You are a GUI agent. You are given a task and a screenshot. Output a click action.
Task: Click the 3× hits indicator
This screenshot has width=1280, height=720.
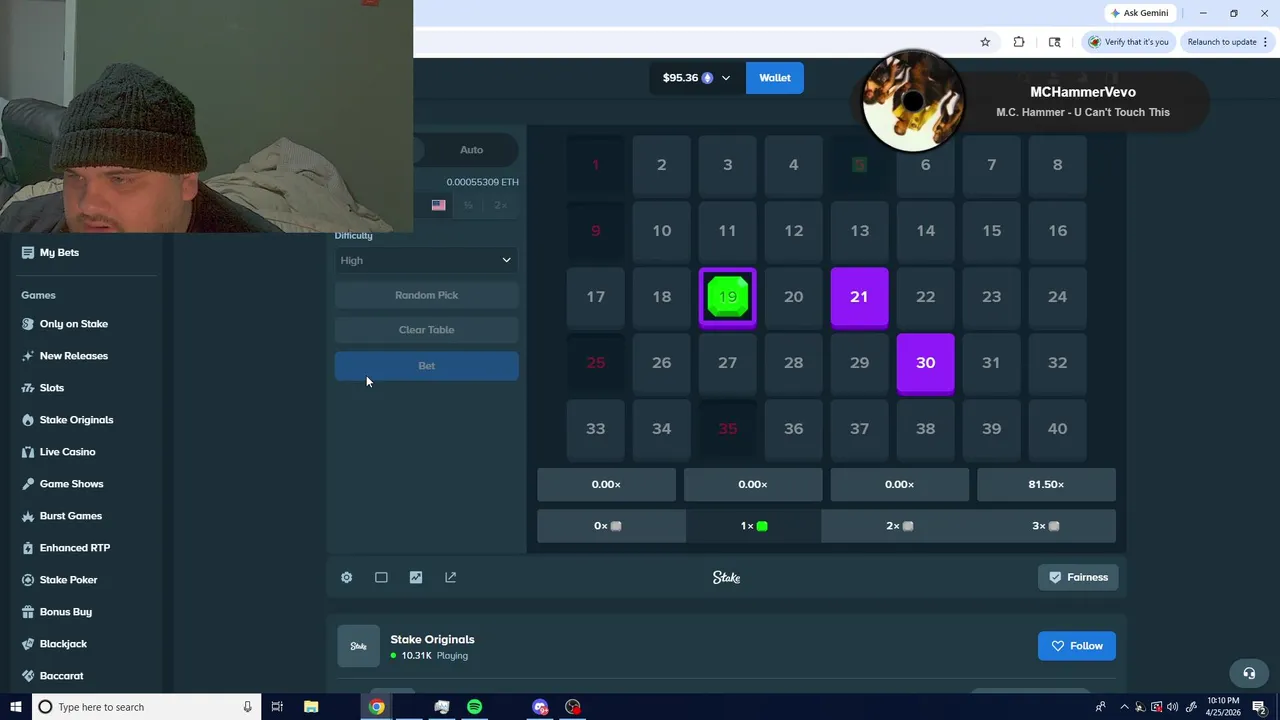tap(1045, 526)
